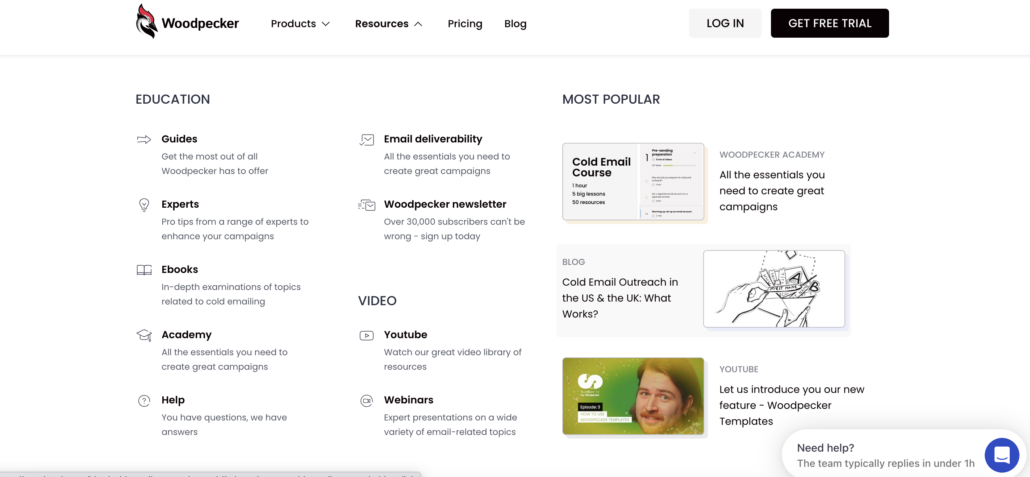Click the Email deliverability checkmark icon

pos(367,139)
